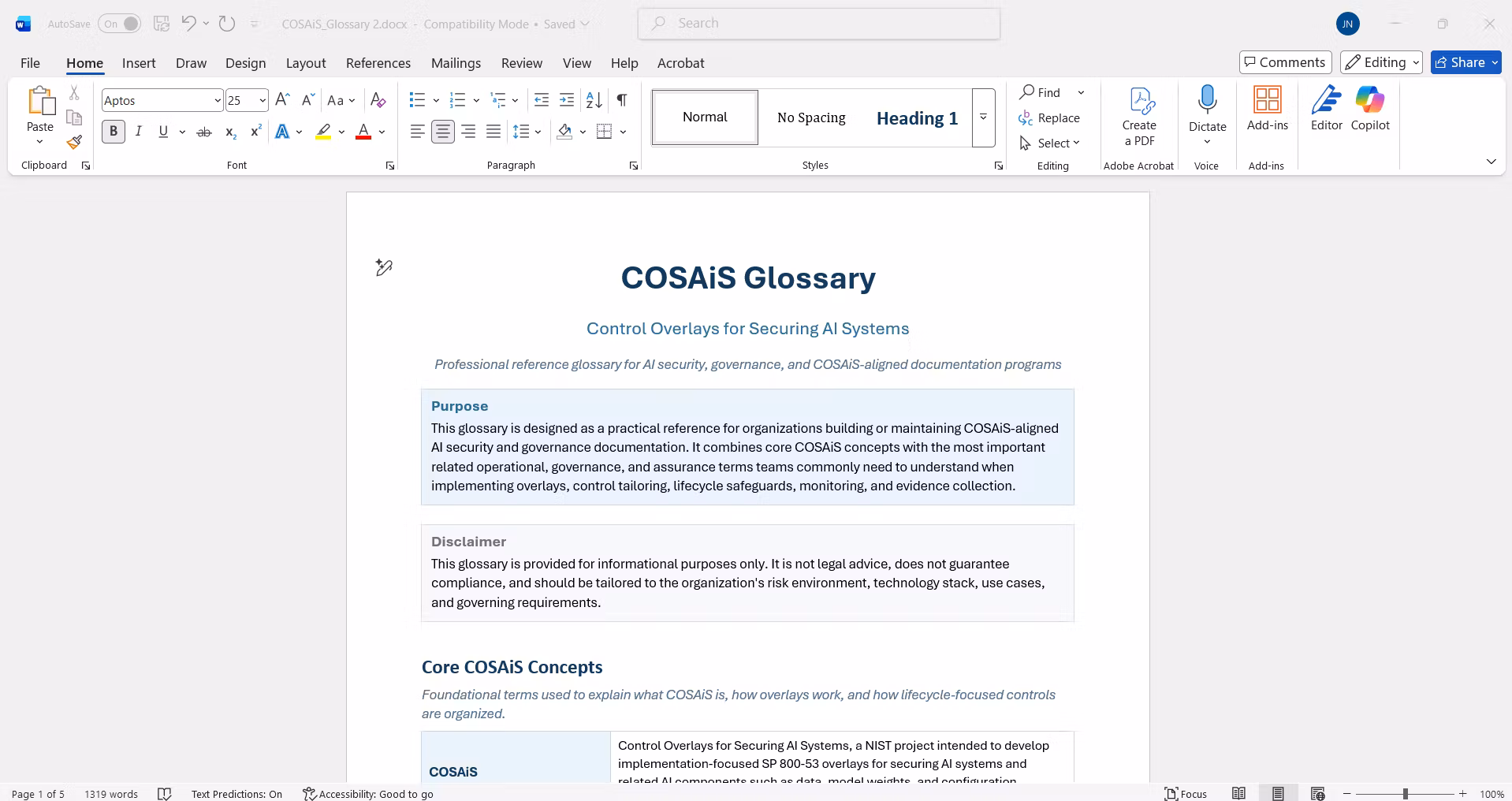Switch to the References tab
This screenshot has height=801, width=1512.
coord(378,63)
